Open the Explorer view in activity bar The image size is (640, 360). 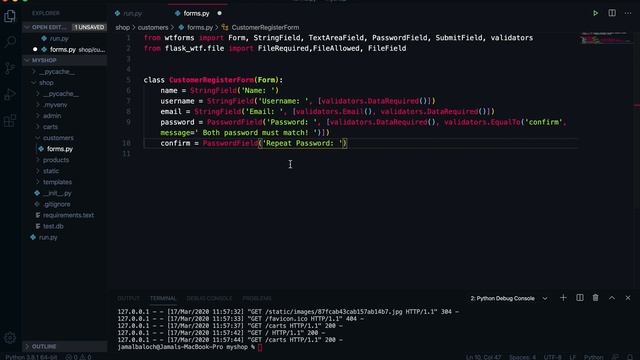pyautogui.click(x=10, y=16)
